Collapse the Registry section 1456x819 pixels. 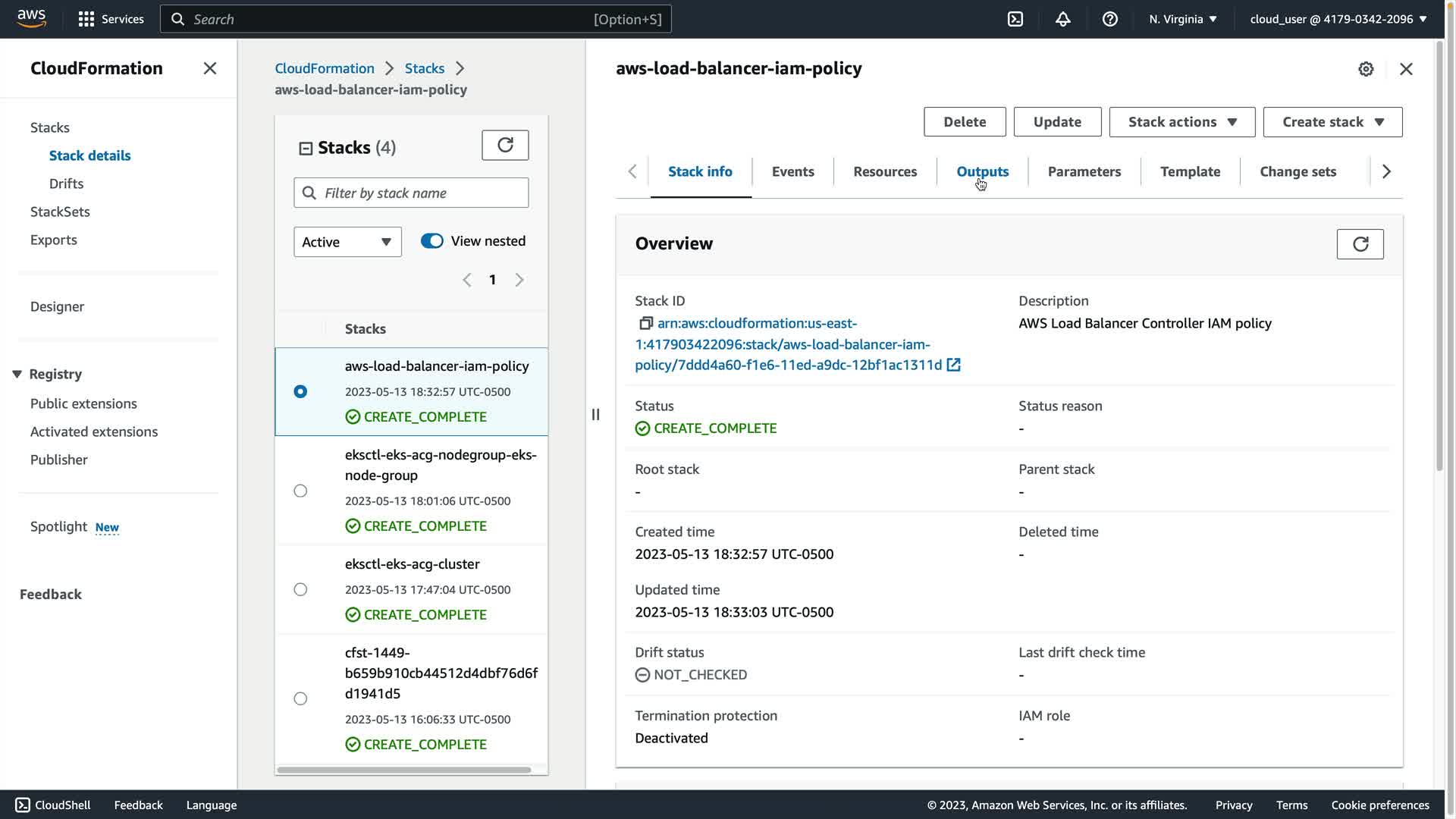tap(17, 374)
